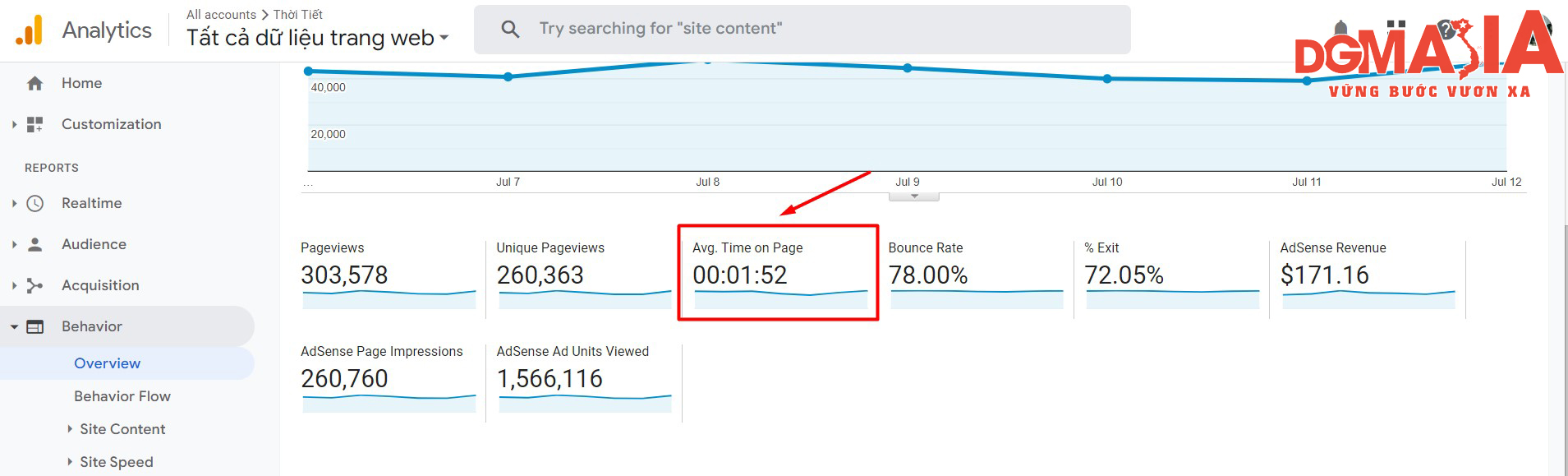Click the exit rate value 72.05%
Viewport: 1568px width, 476px height.
(1124, 275)
